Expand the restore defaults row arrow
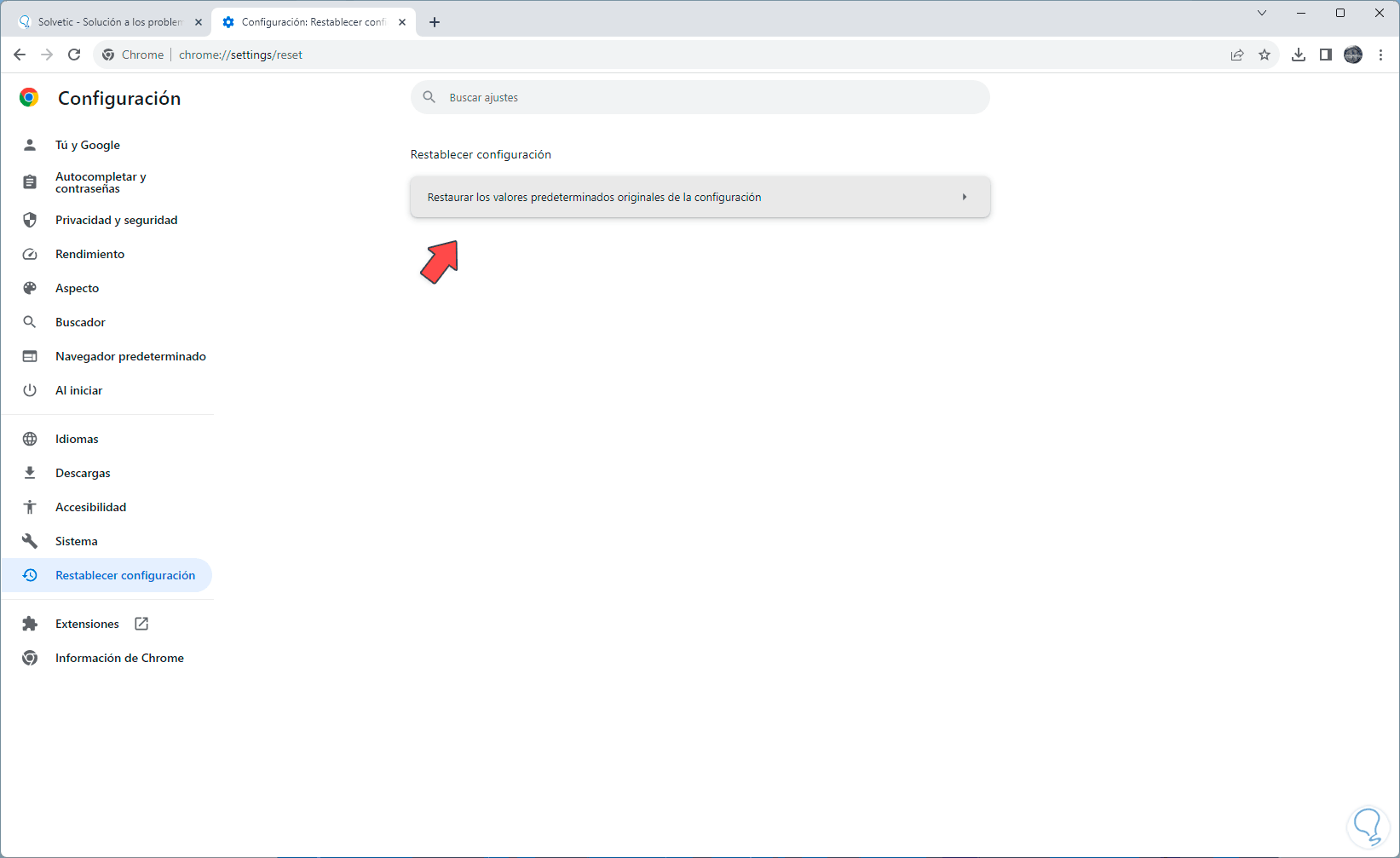 click(965, 197)
